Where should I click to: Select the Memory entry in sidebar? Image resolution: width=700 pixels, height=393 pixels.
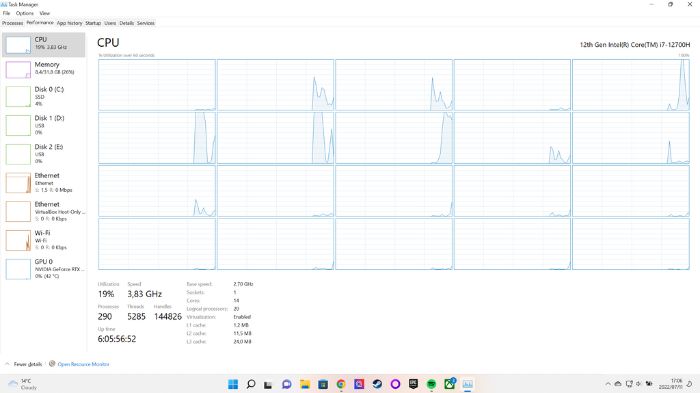pos(43,69)
